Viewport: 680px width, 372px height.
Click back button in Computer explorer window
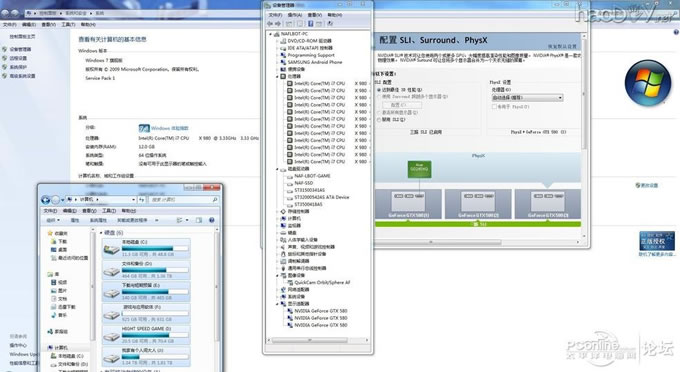pyautogui.click(x=45, y=200)
